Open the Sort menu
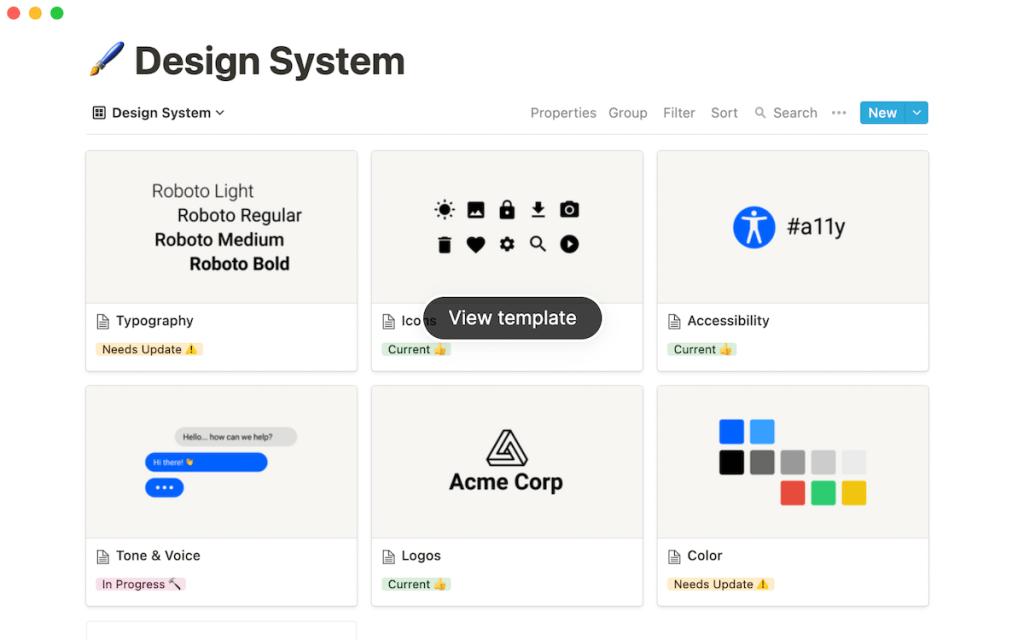 coord(724,113)
